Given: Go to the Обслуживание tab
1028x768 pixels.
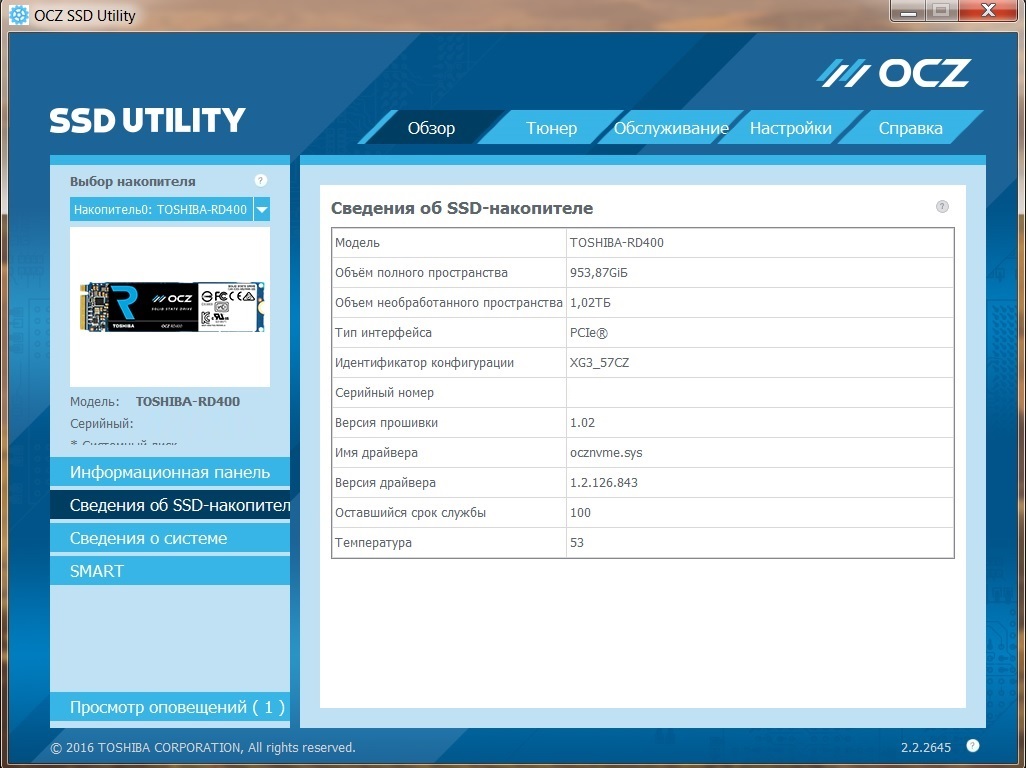Looking at the screenshot, I should (x=671, y=128).
